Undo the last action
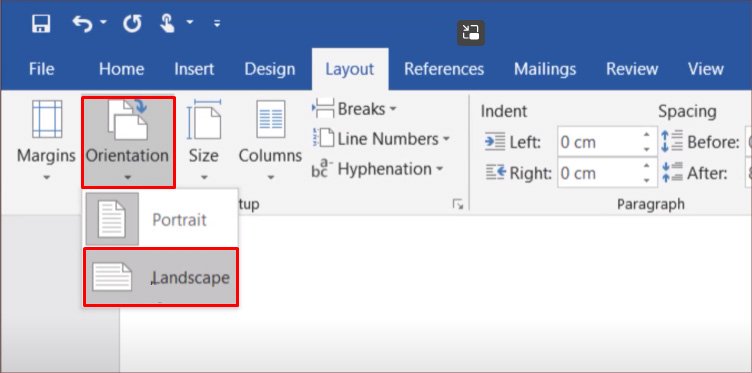 (82, 23)
